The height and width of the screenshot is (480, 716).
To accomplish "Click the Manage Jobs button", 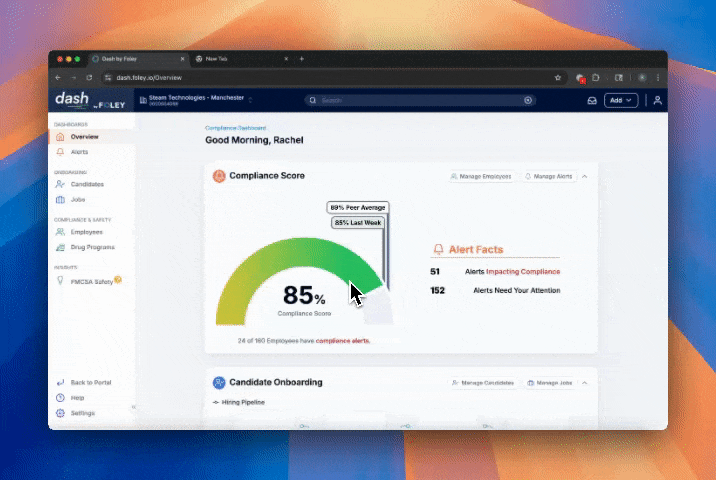I will [549, 382].
